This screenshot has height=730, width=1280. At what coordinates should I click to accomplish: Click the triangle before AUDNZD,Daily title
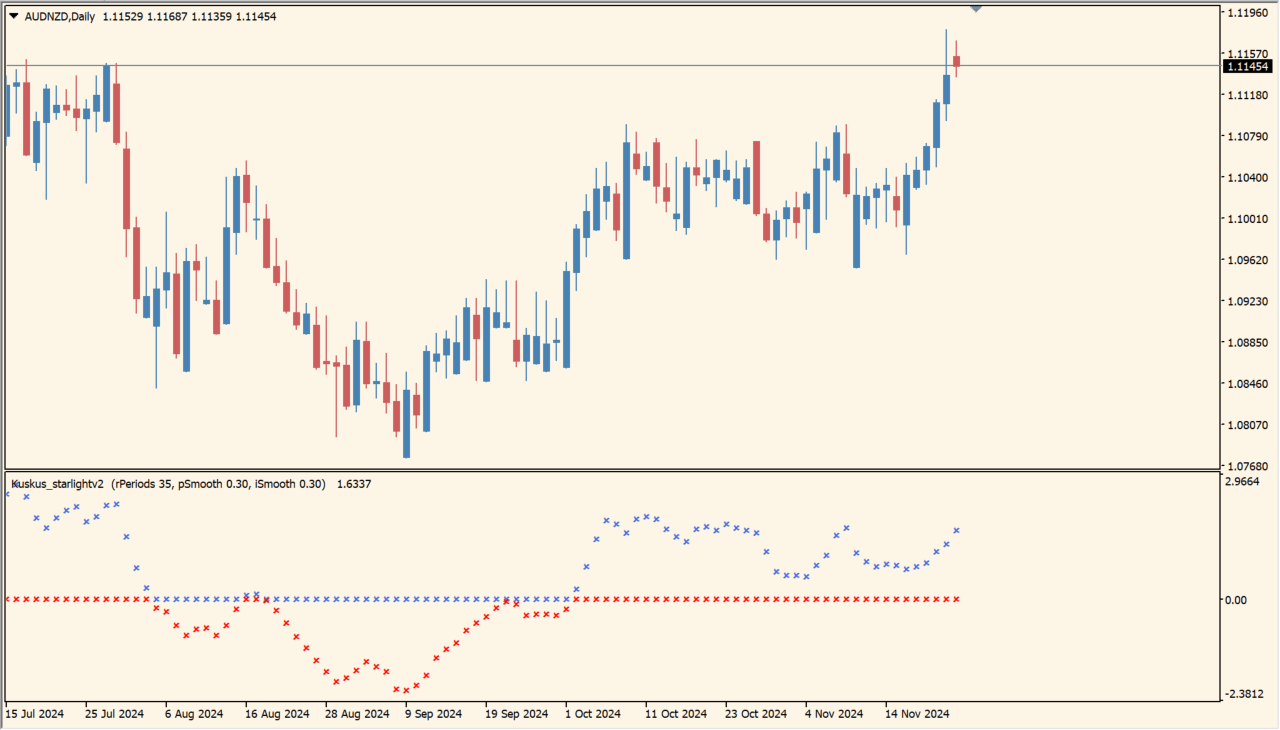coord(13,16)
